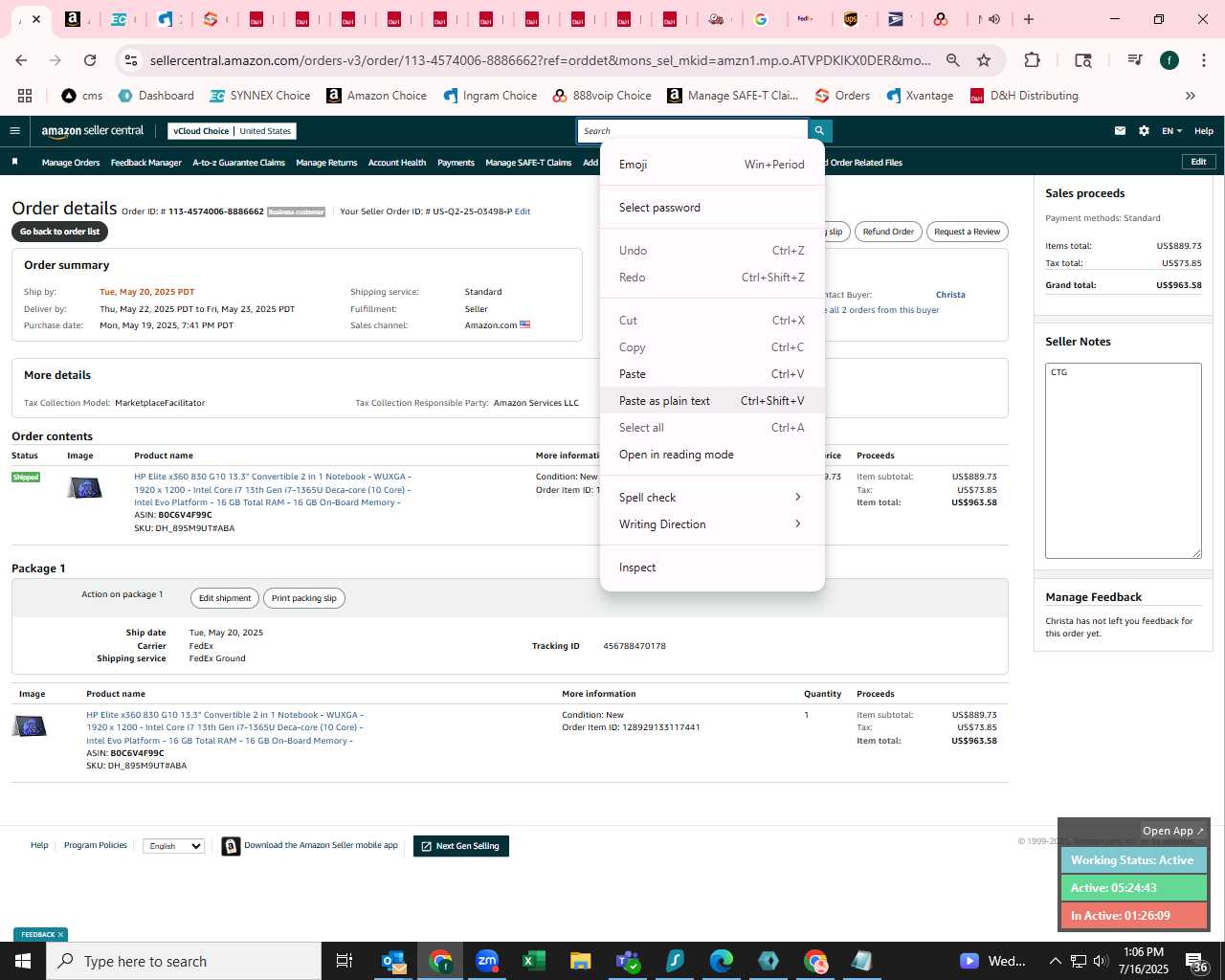Click the mobile app icon near the footer

click(231, 846)
